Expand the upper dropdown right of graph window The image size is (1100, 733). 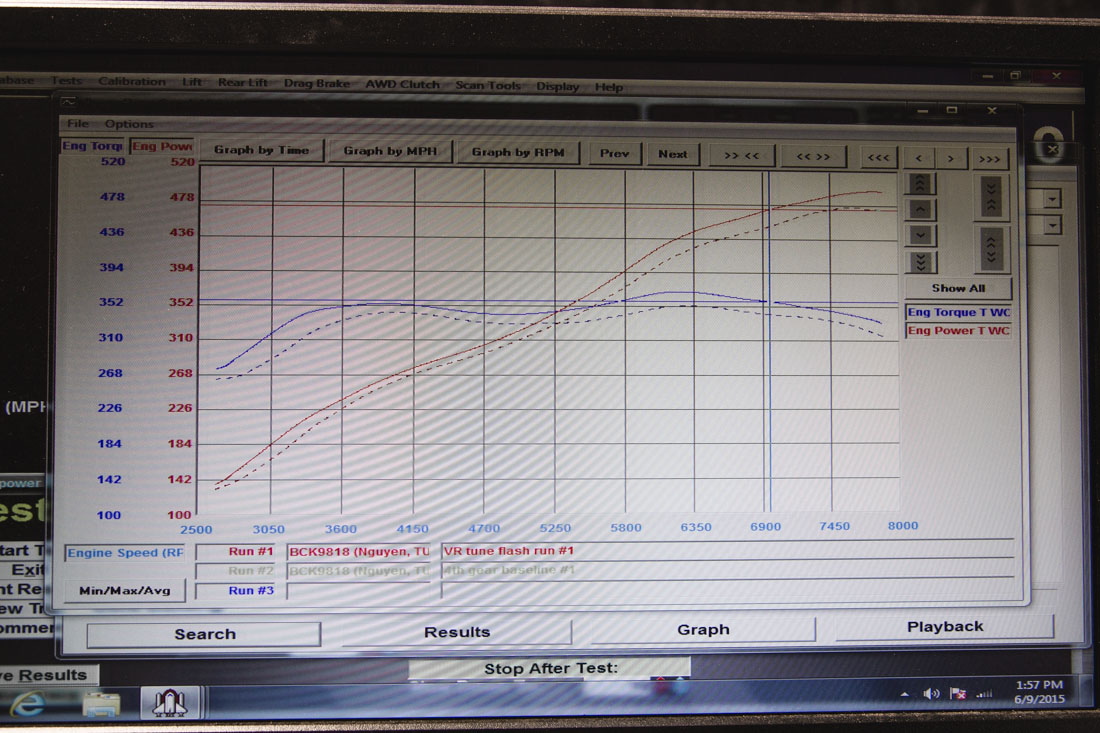point(1052,199)
